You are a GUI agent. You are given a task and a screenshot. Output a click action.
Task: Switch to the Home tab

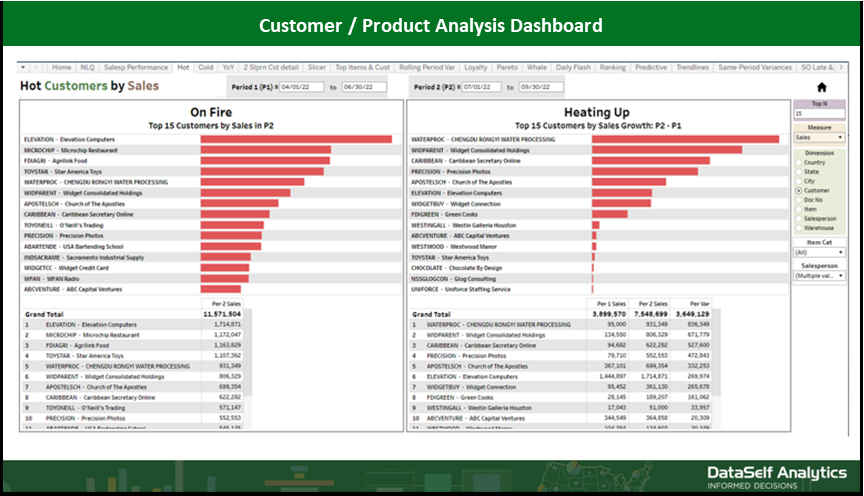point(61,67)
